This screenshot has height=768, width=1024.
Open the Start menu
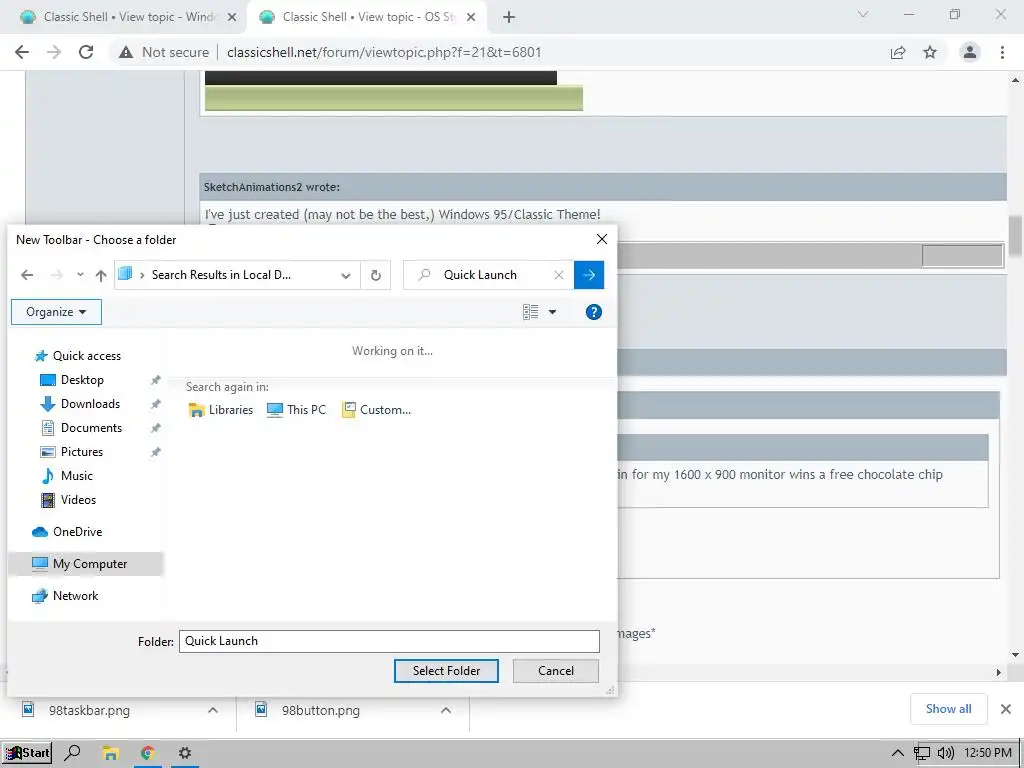tap(27, 753)
